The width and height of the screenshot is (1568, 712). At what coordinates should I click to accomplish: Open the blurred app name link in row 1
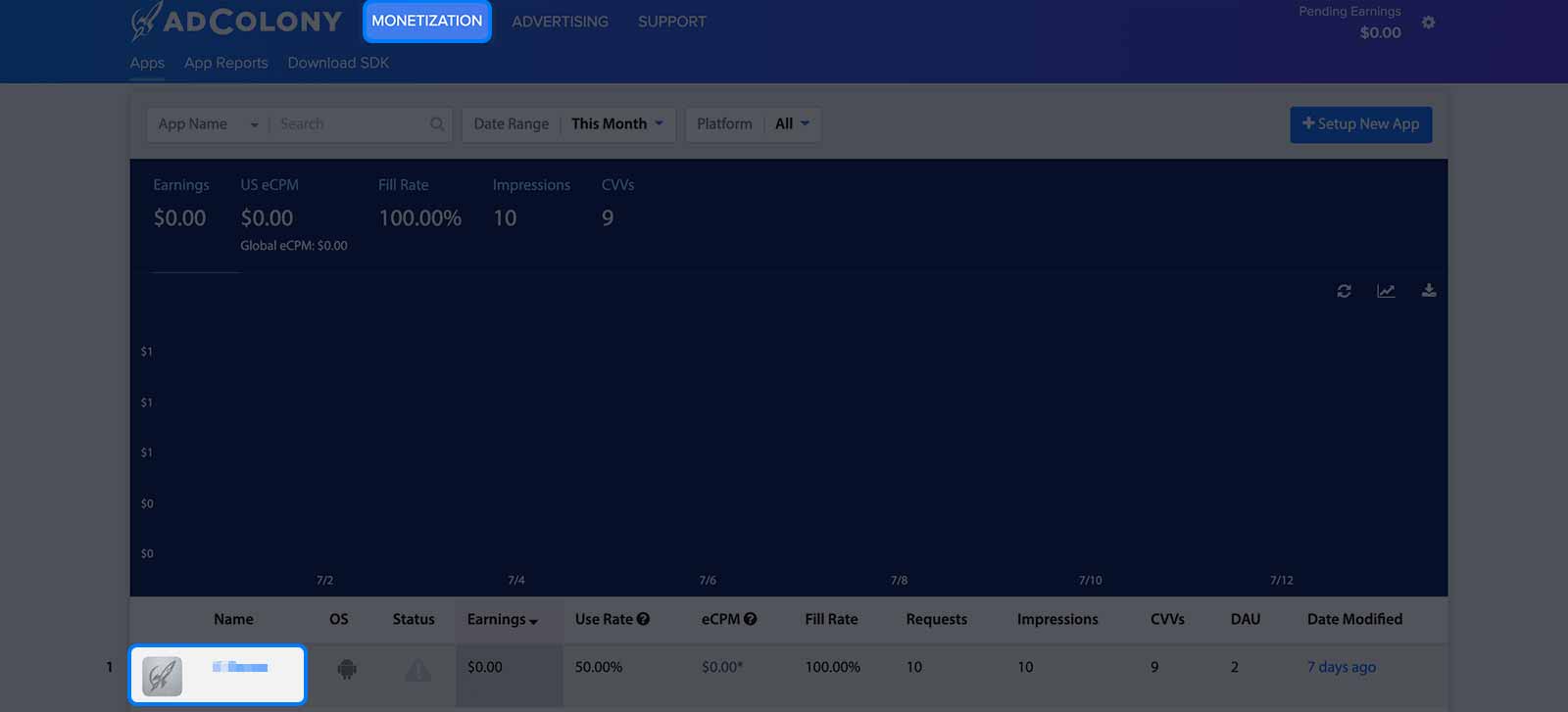[x=240, y=667]
